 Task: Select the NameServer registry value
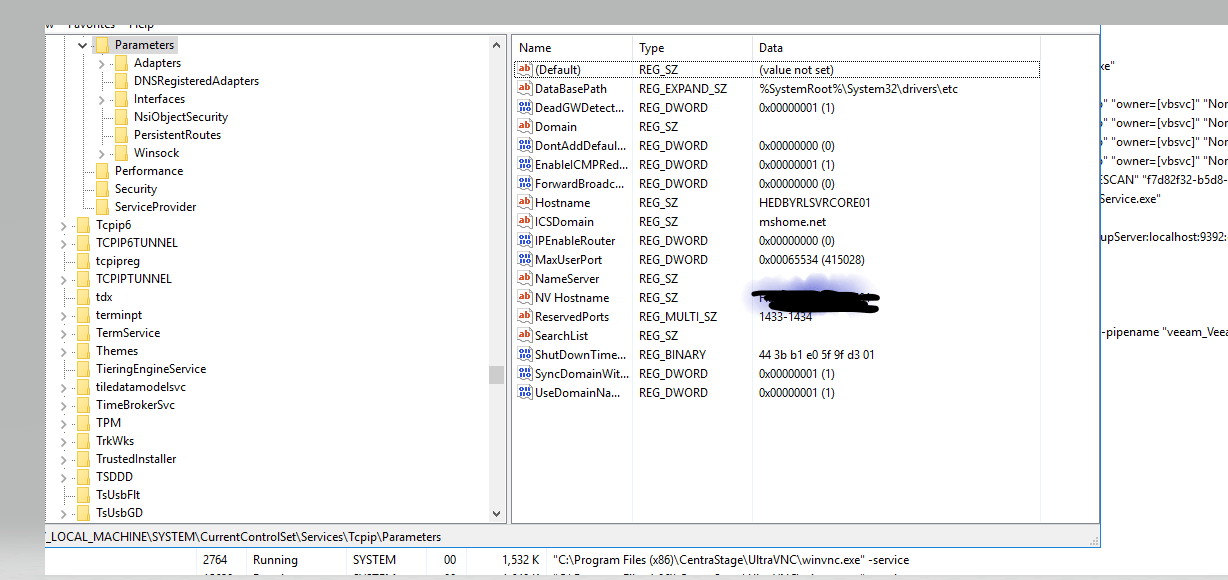pos(566,279)
